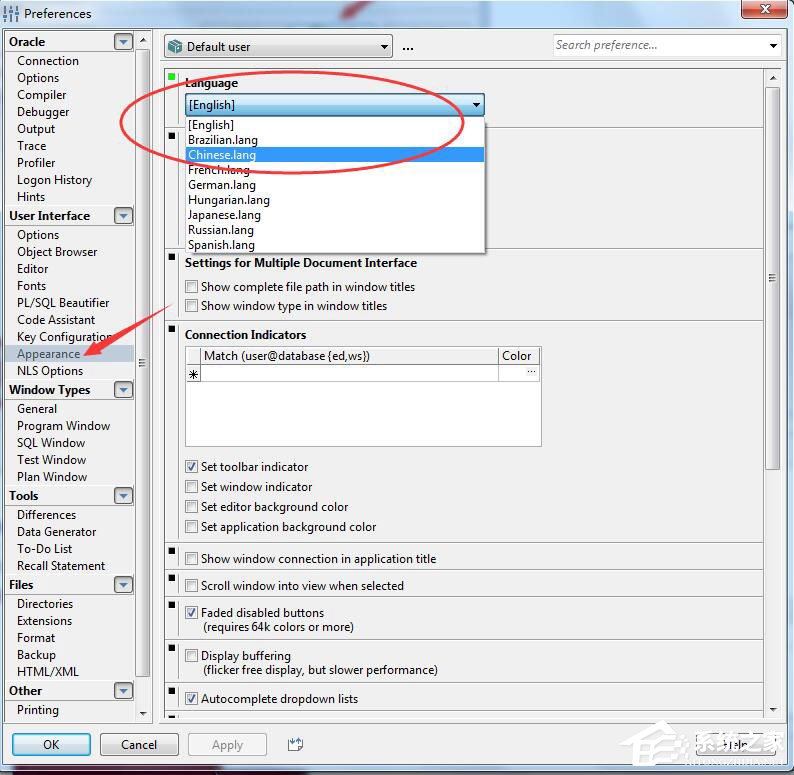Open Directories preferences under Files
This screenshot has width=794, height=775.
(x=45, y=603)
